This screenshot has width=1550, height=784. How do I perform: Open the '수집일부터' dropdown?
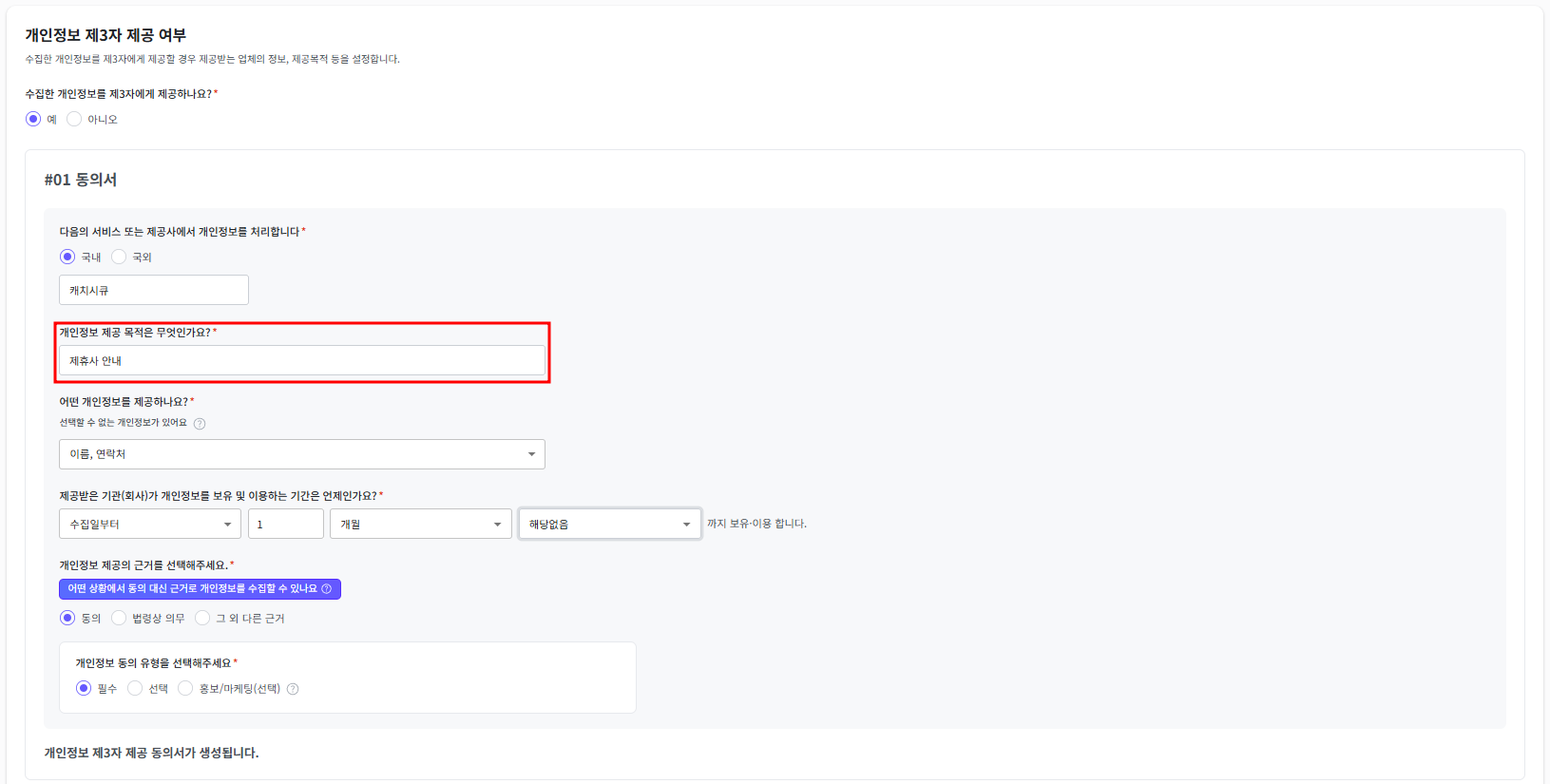[x=150, y=524]
